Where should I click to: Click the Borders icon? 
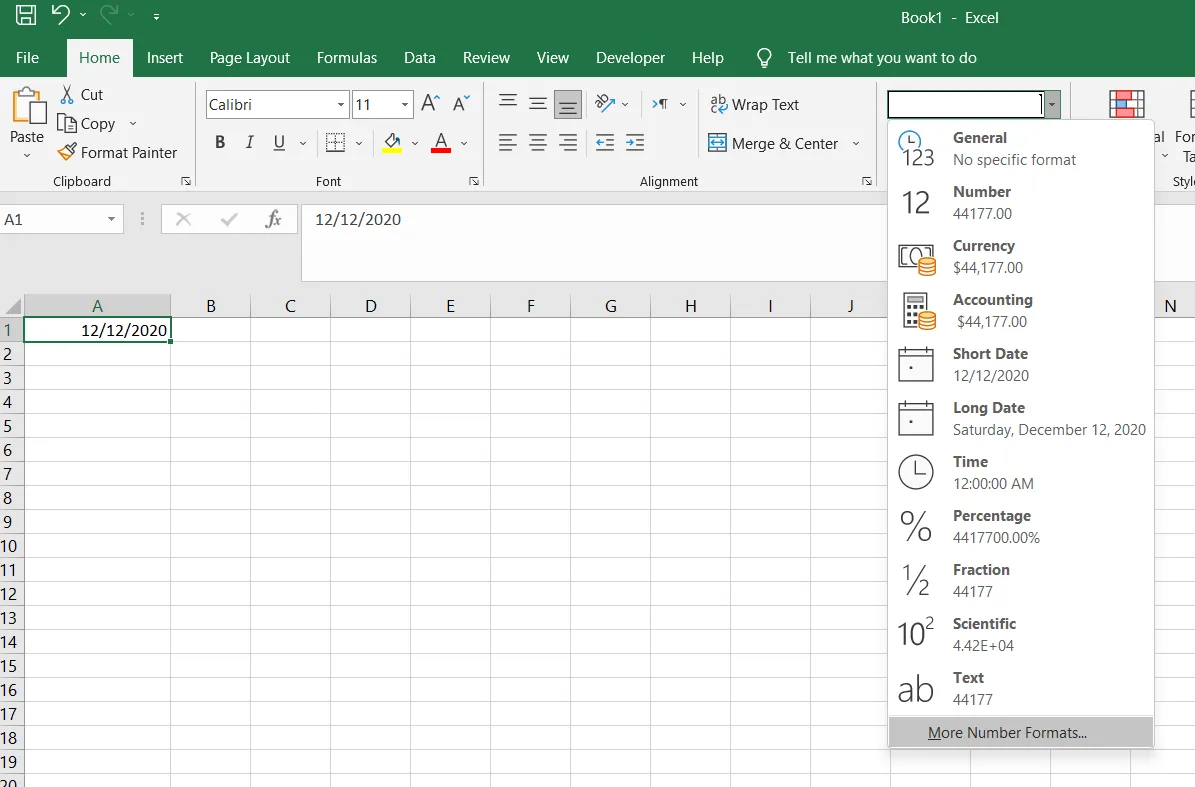coord(335,142)
